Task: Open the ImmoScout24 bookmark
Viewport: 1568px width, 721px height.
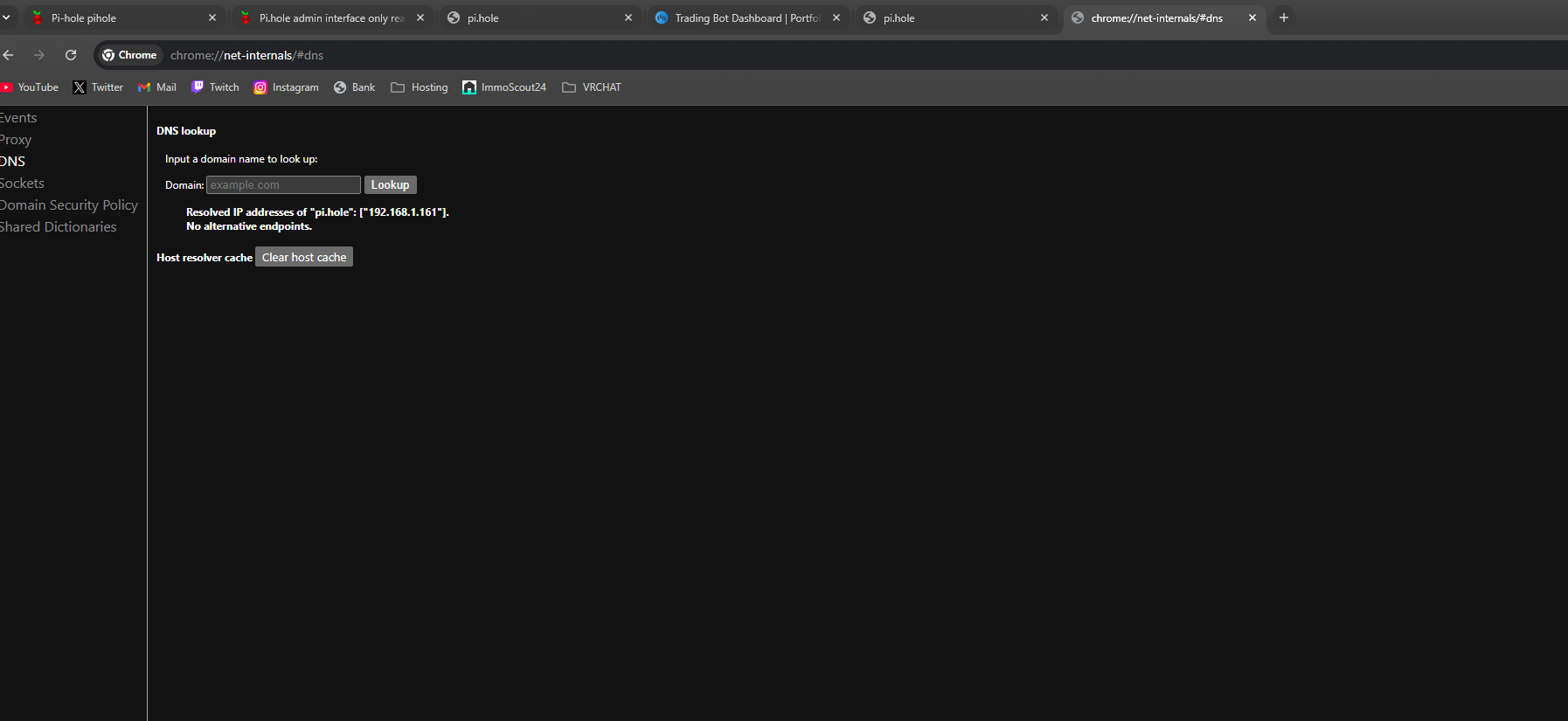Action: tap(504, 87)
